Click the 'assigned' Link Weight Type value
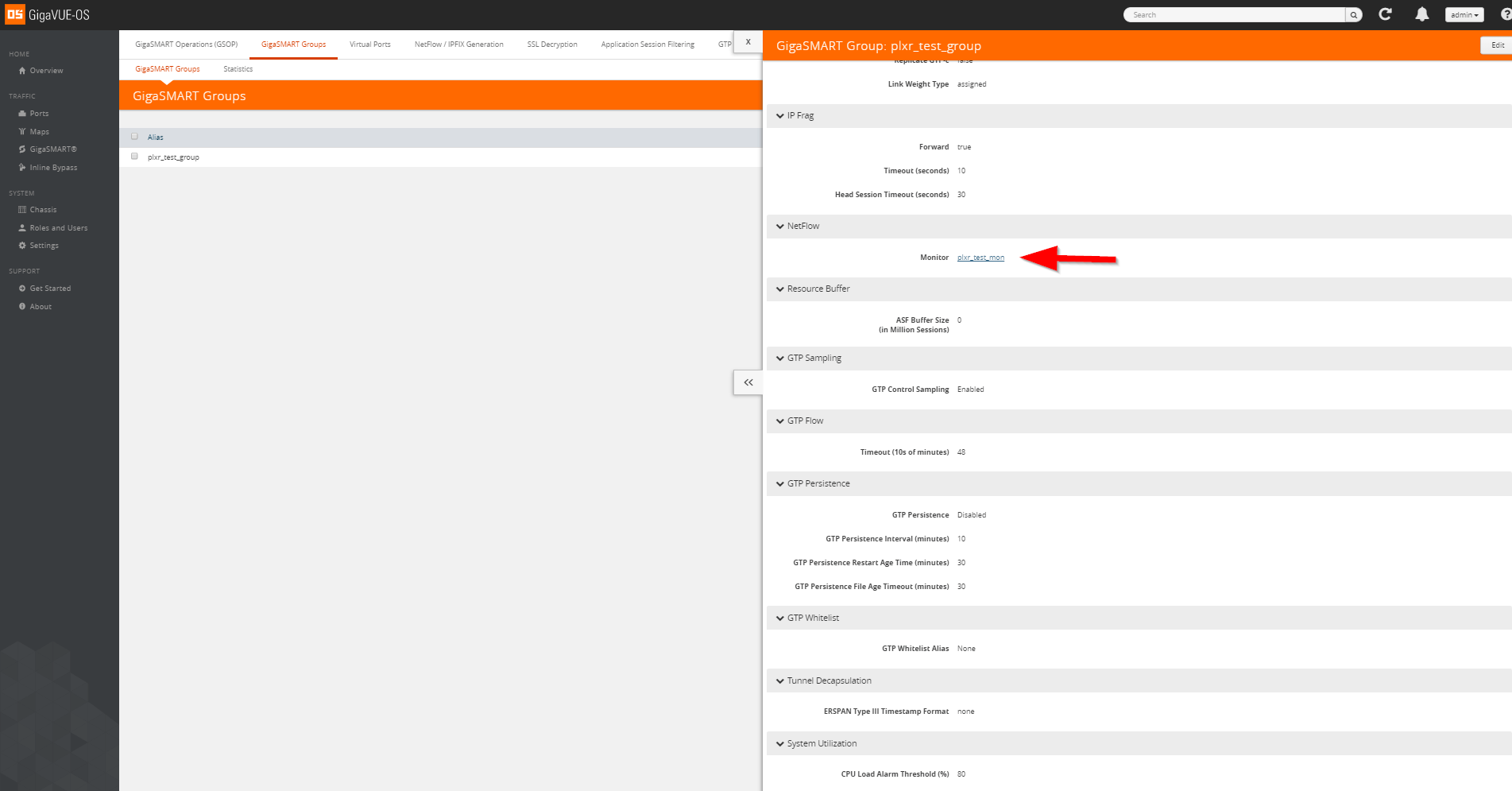Screen dimensions: 1512x791 coord(972,84)
